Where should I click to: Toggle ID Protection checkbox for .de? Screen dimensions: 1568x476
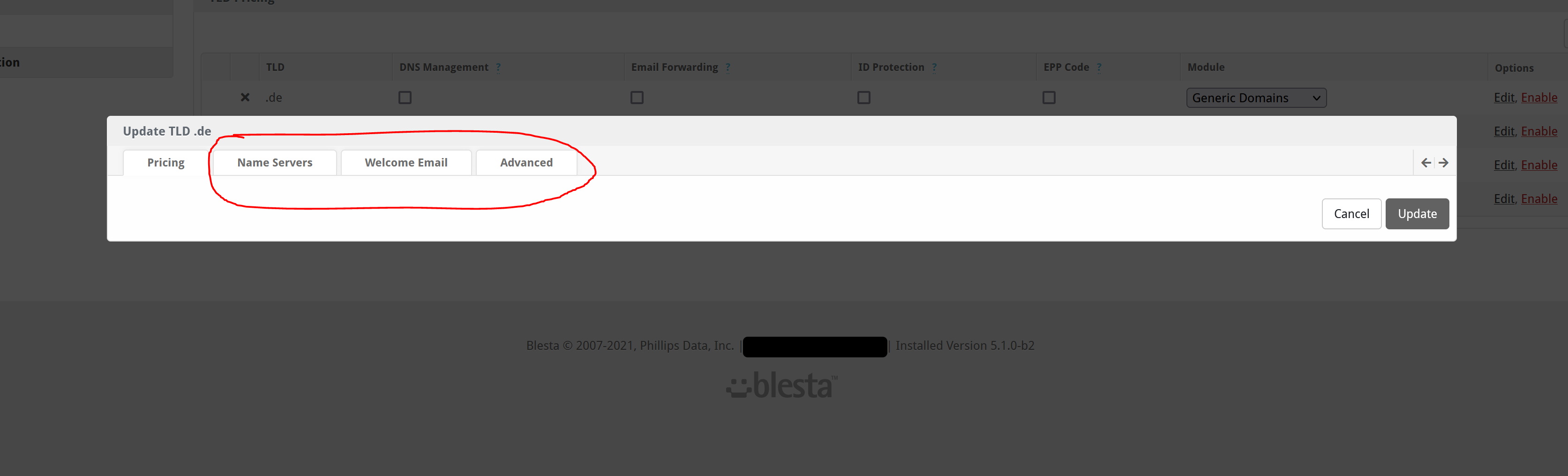click(863, 98)
